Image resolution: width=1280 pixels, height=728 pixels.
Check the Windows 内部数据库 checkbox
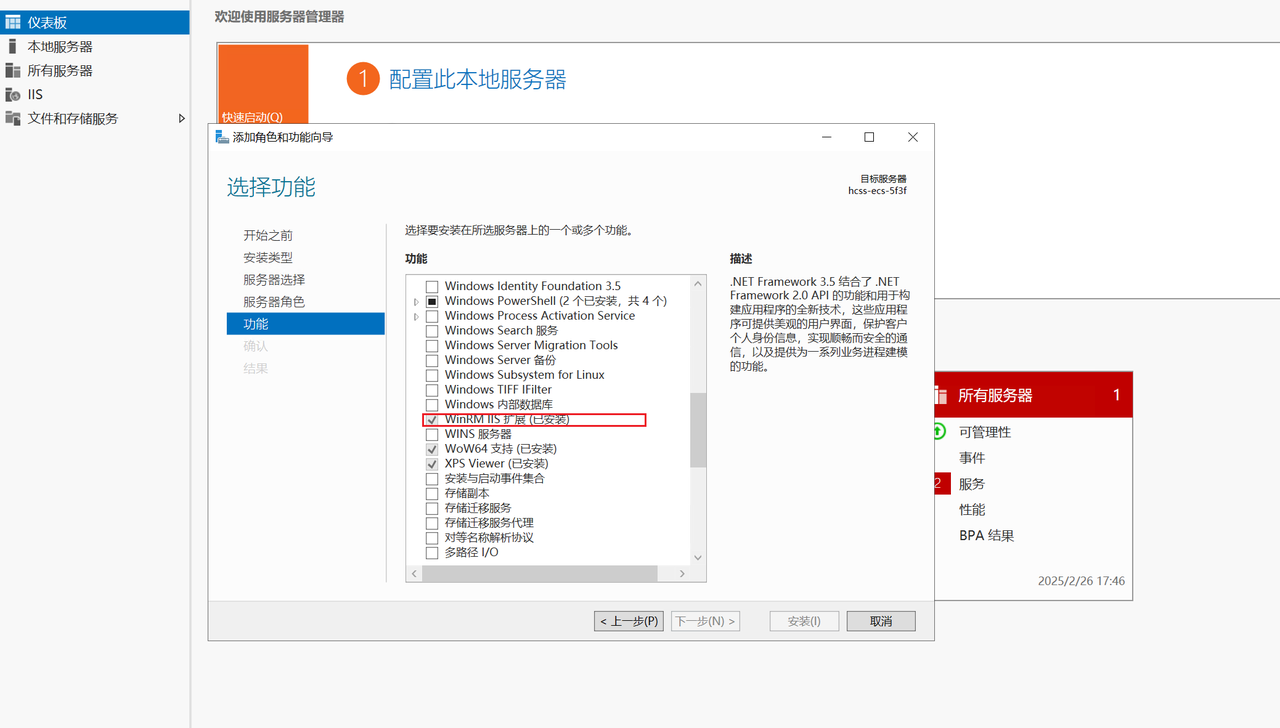click(x=432, y=405)
